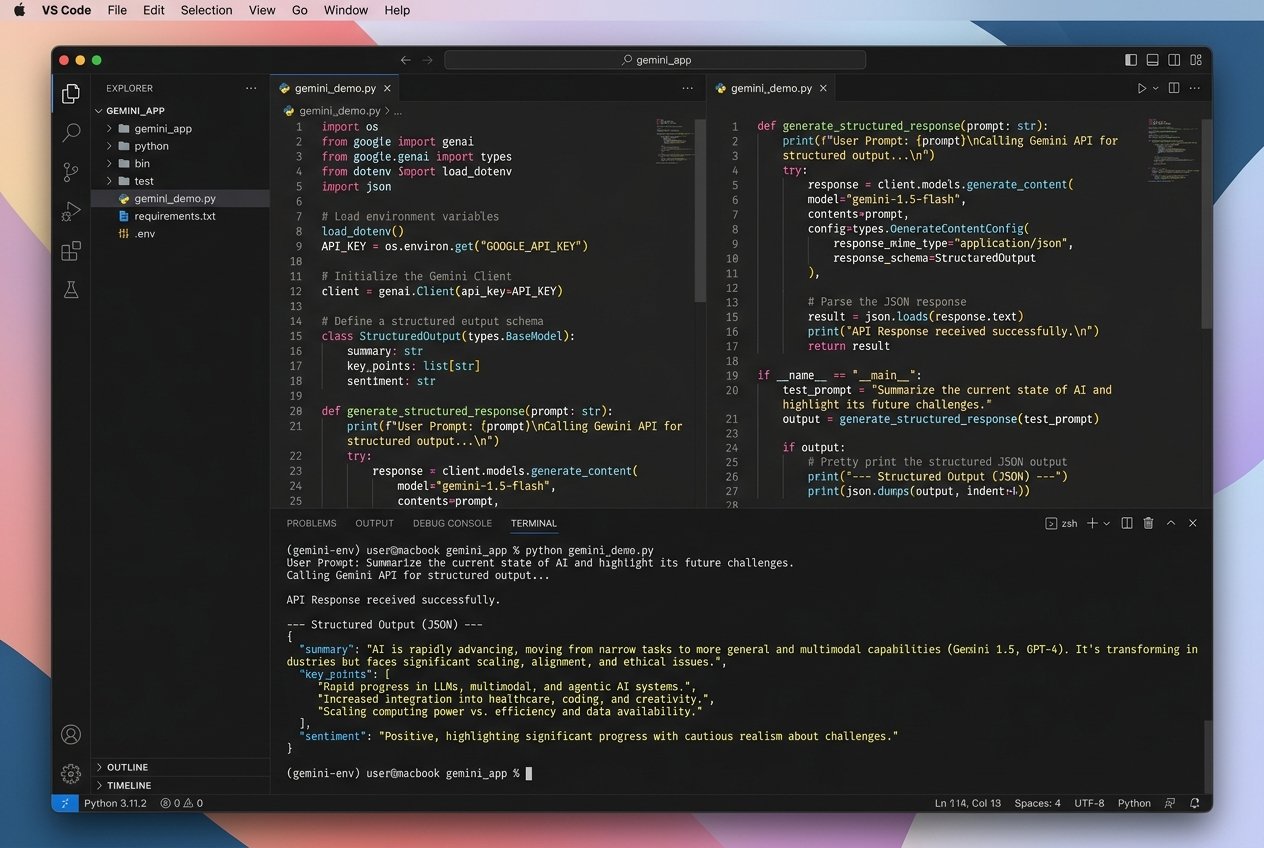Select the Python language mode in status bar
The width and height of the screenshot is (1264, 848).
click(x=1134, y=803)
